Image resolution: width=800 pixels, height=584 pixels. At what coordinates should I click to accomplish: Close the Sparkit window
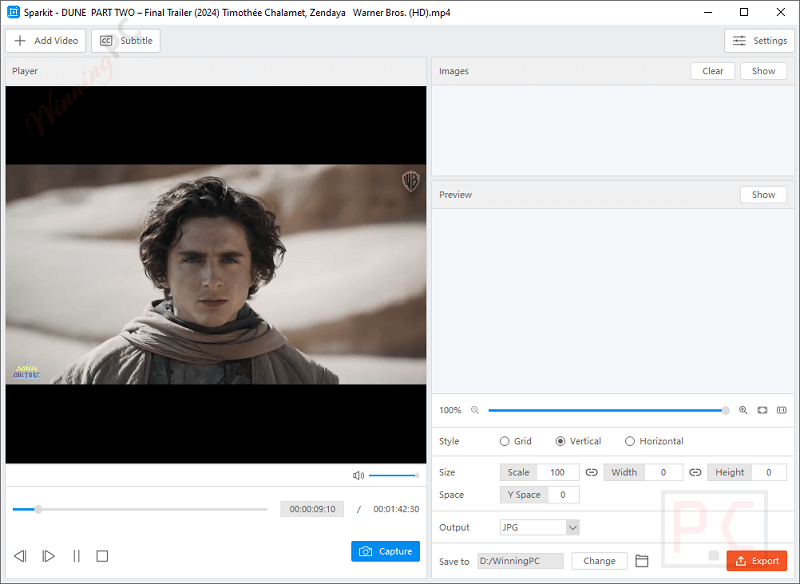coord(781,12)
